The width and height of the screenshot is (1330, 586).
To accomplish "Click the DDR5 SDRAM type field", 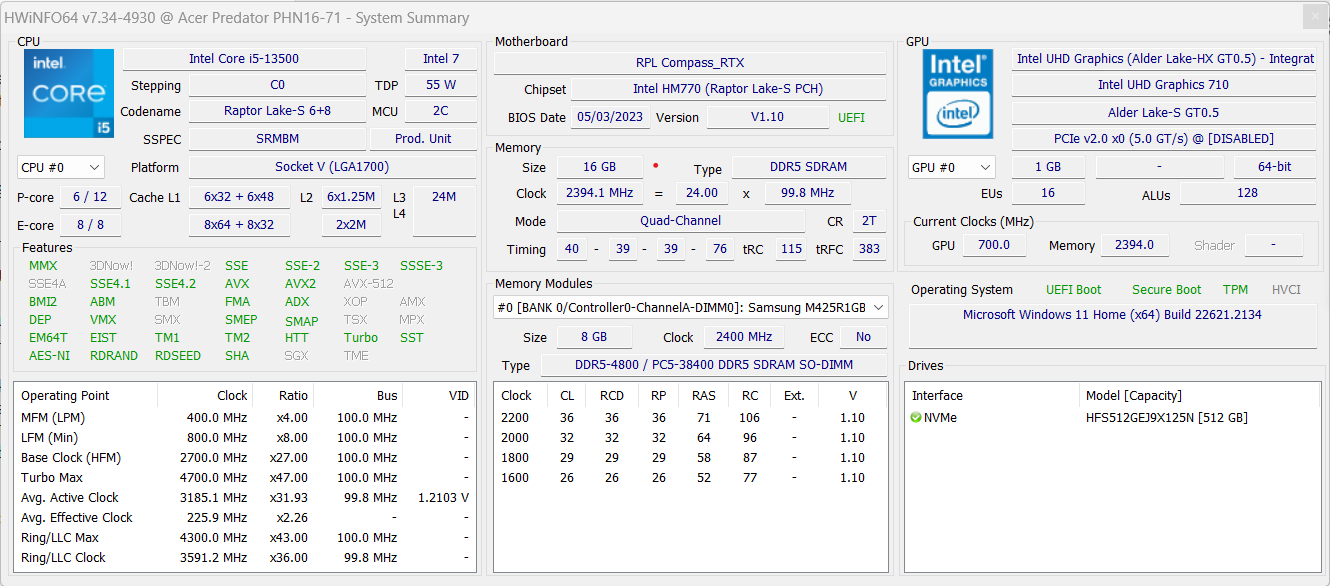I will pyautogui.click(x=809, y=167).
